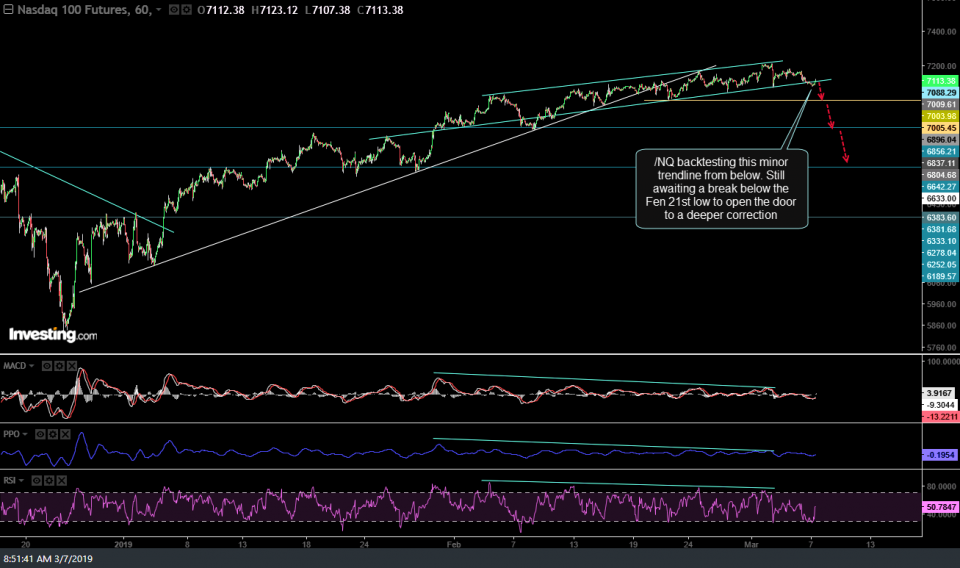Screen dimensions: 960x568
Task: Click the Nasdaq 100 Futures, 60 title text
Action: click(x=84, y=10)
